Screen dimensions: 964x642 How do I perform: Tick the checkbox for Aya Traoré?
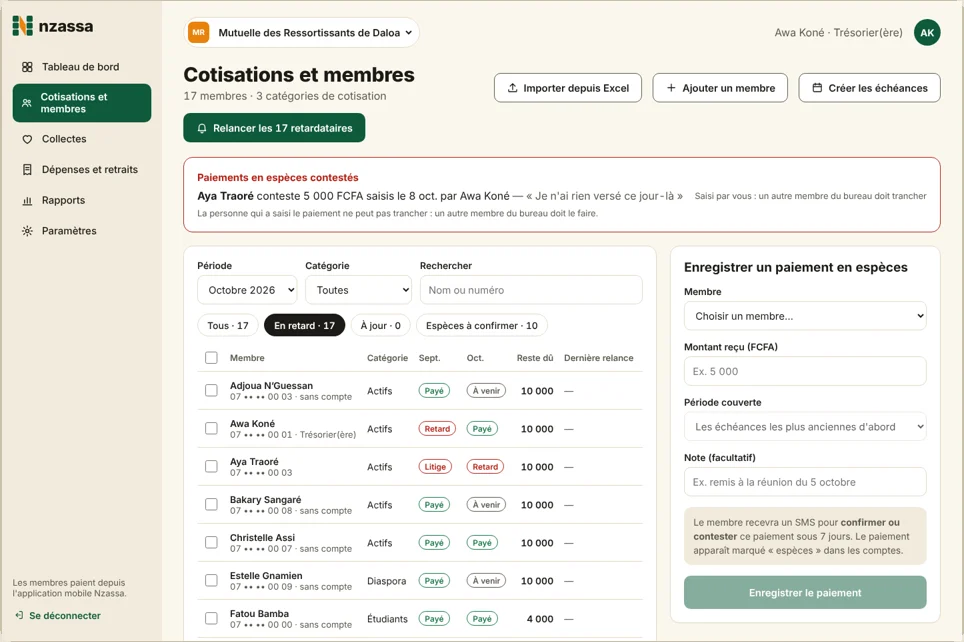coord(211,467)
